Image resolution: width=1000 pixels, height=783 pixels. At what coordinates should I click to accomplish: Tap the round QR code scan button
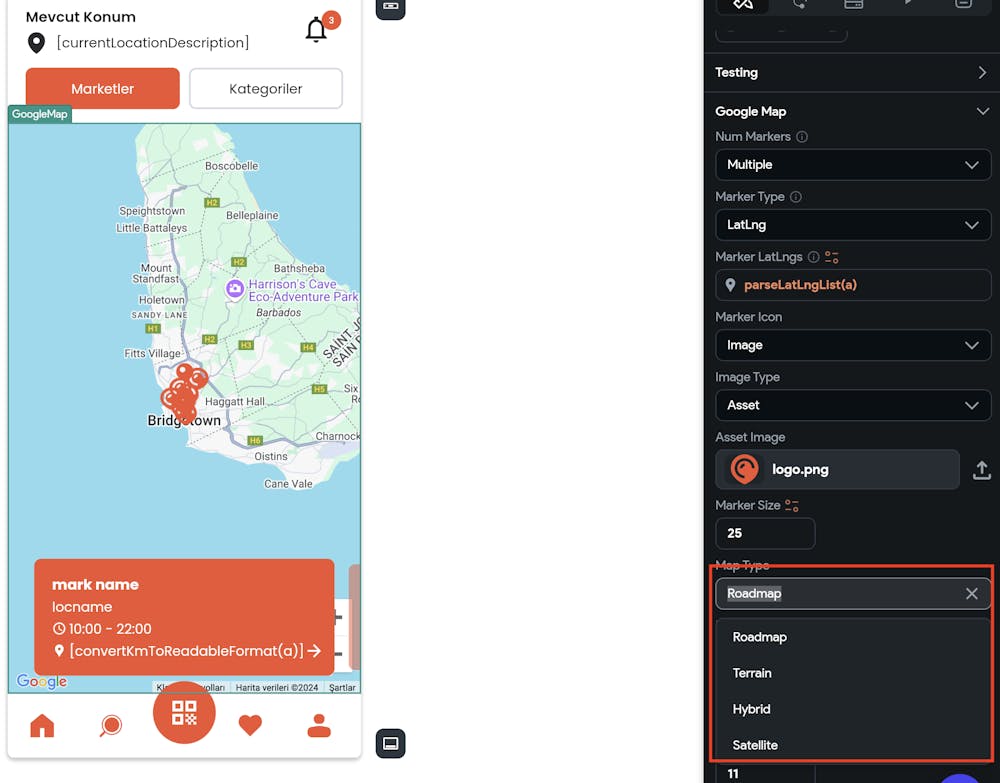(x=184, y=712)
